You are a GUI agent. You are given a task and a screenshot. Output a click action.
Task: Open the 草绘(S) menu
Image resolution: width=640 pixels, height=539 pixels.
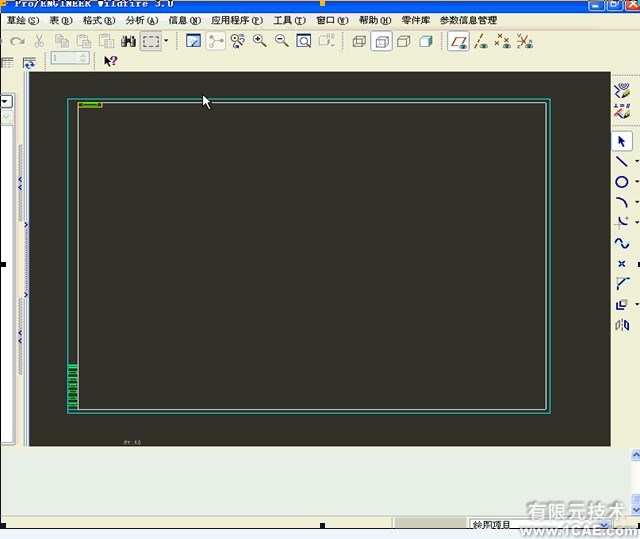(23, 20)
